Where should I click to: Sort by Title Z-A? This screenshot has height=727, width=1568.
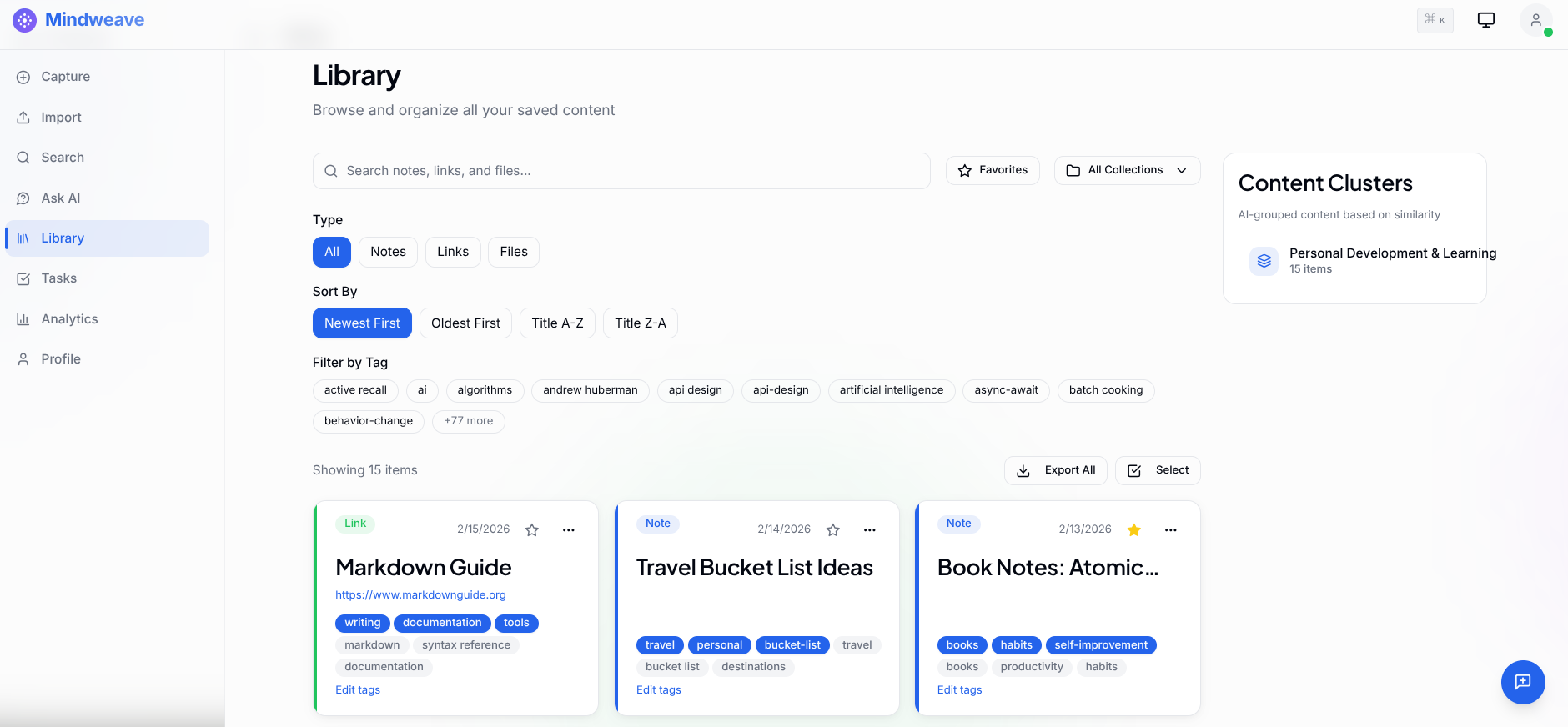(641, 323)
